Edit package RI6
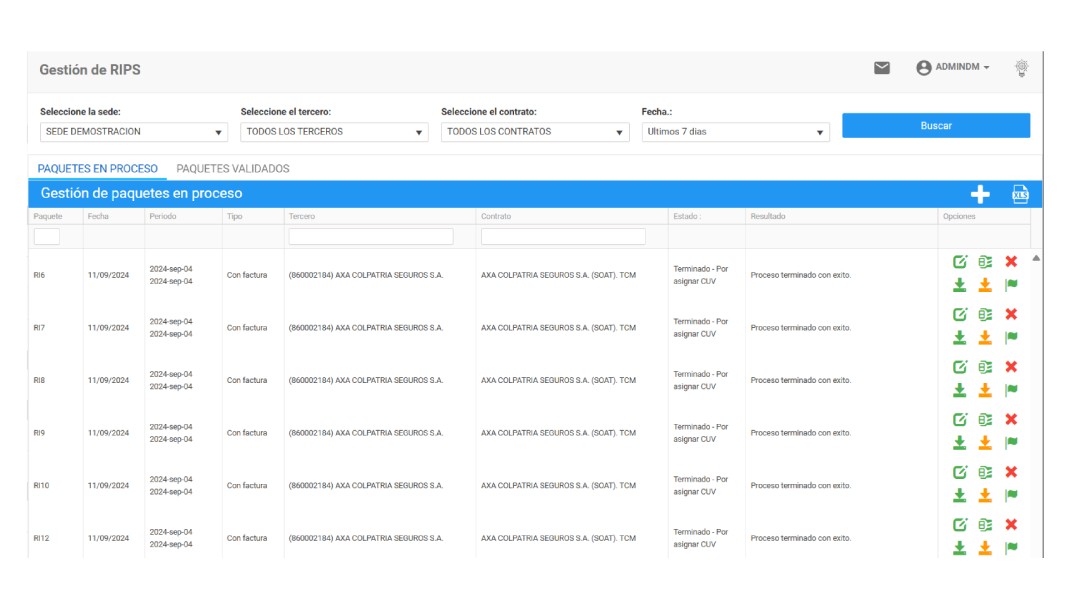Viewport: 1080px width, 608px height. click(x=959, y=262)
